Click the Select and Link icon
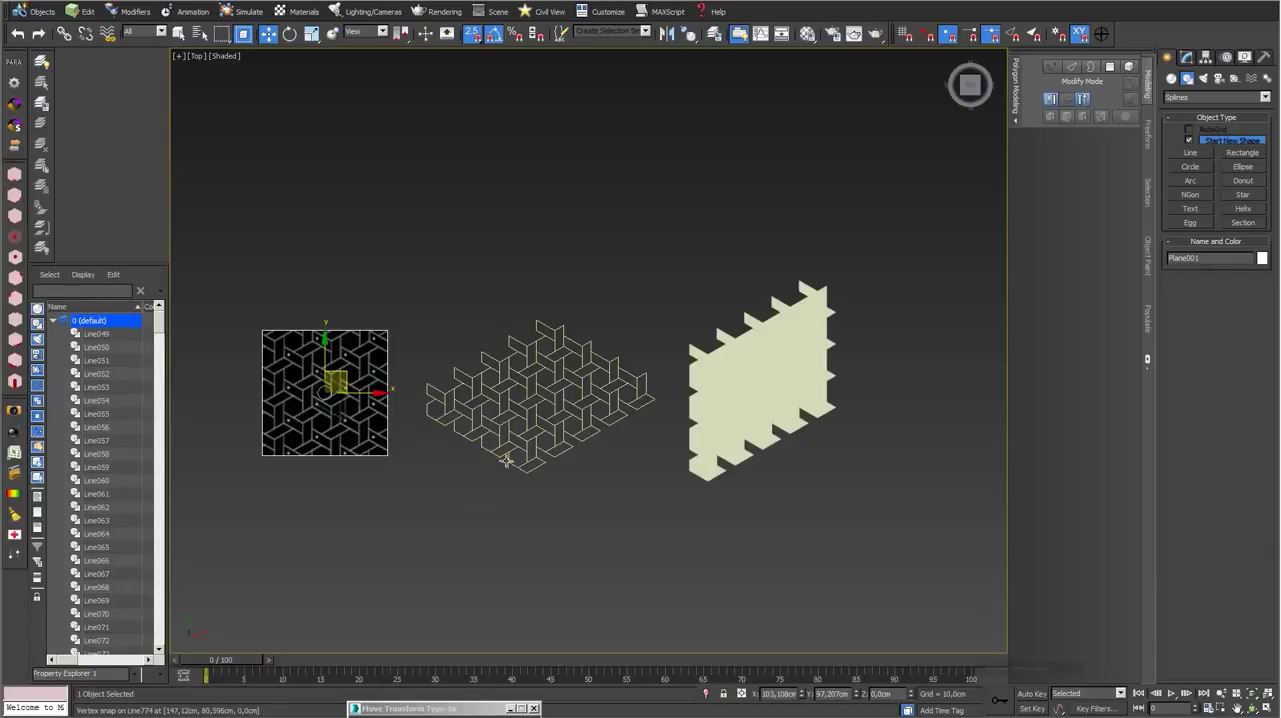This screenshot has width=1281, height=718. click(x=63, y=33)
